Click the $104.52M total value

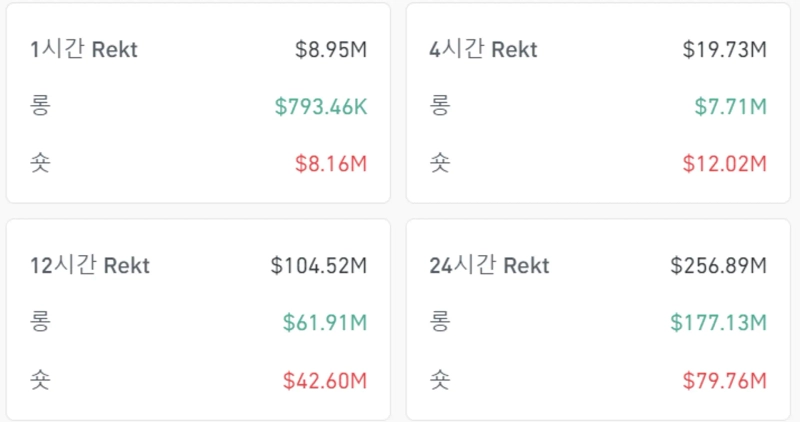[319, 266]
